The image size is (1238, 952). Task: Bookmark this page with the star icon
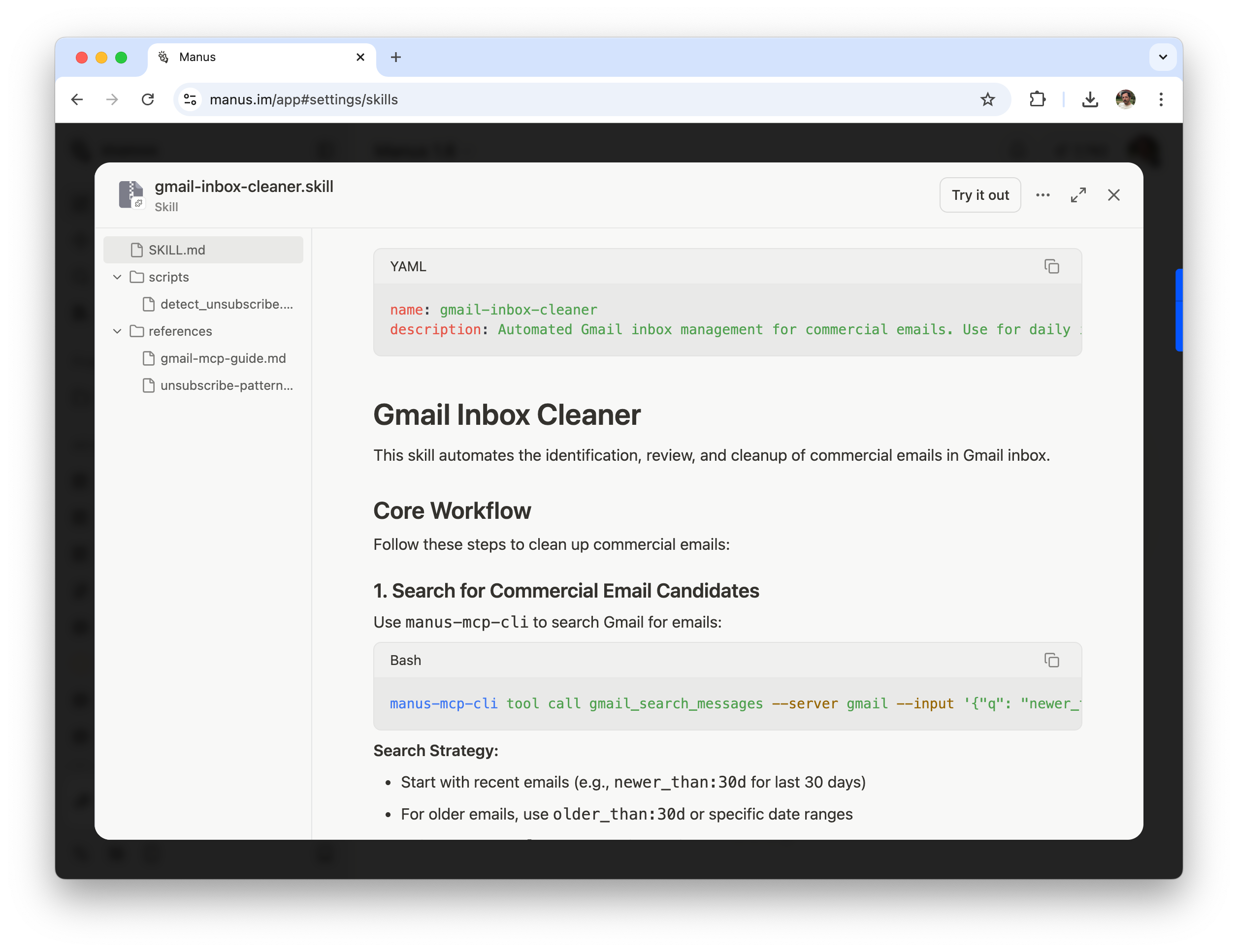point(987,100)
